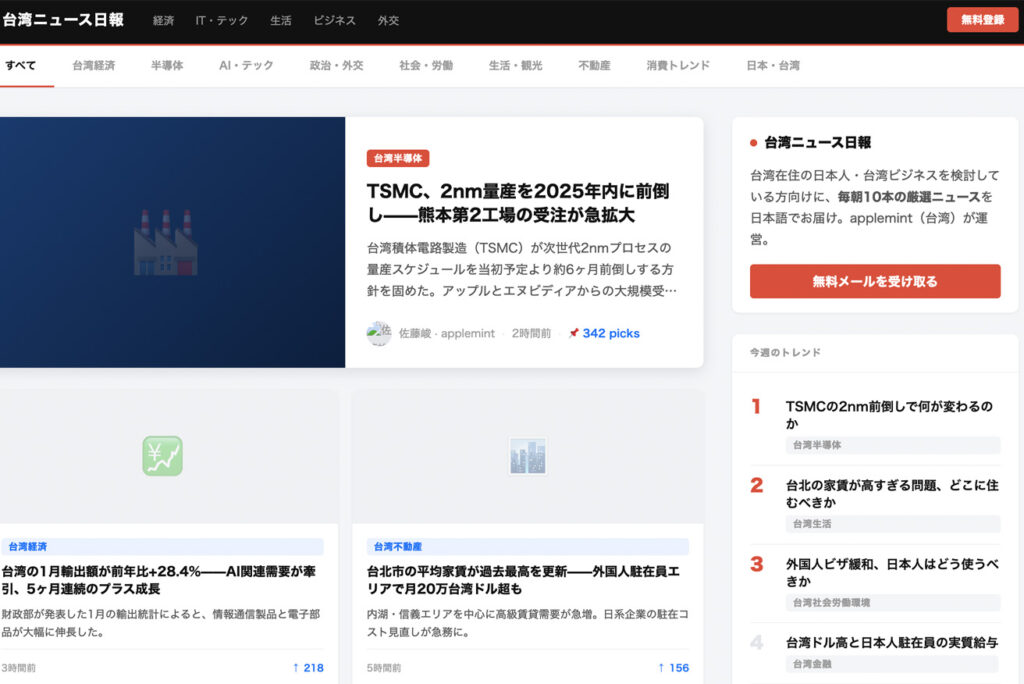Click the pin icon beside 342 picks

(573, 334)
